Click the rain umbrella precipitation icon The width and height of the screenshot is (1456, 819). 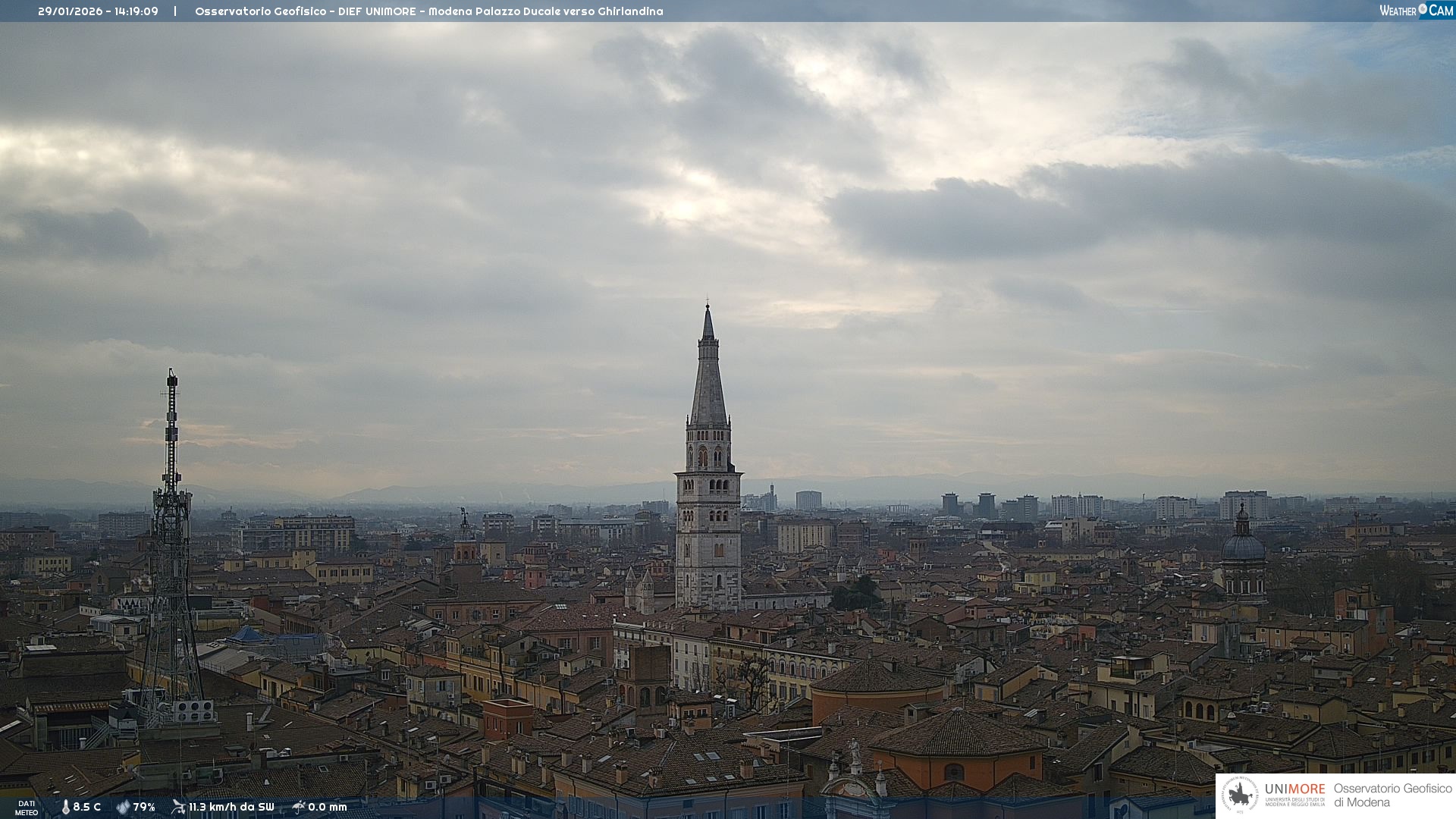coord(299,807)
